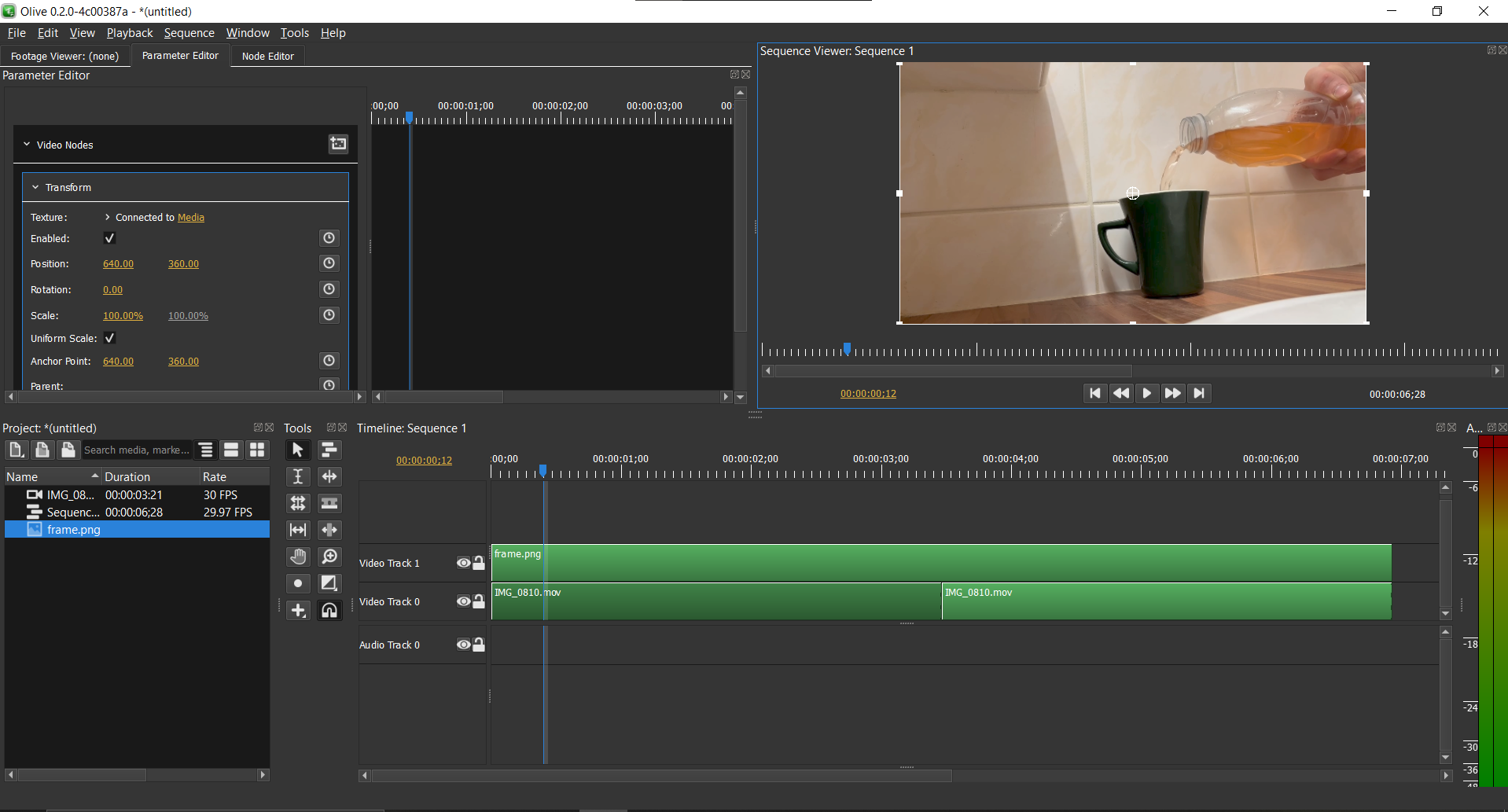Select the Slide tool
This screenshot has width=1508, height=812.
(x=329, y=530)
